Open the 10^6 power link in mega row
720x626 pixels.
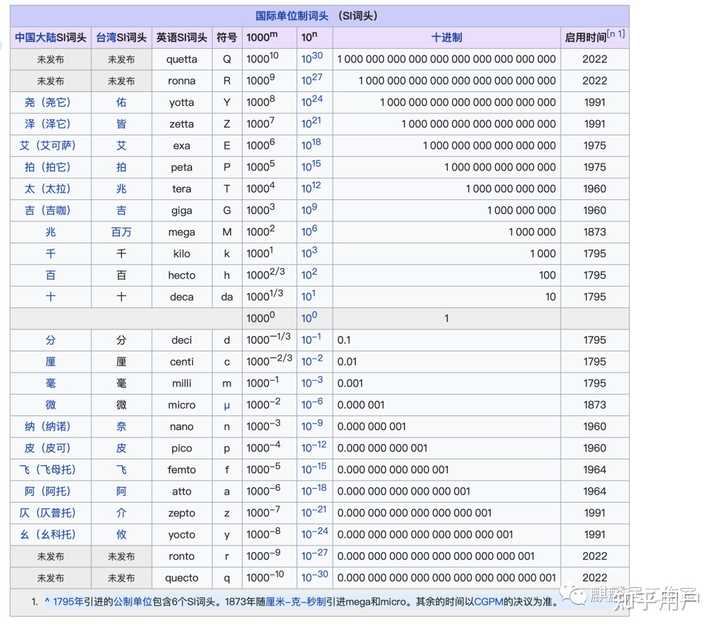(x=309, y=231)
